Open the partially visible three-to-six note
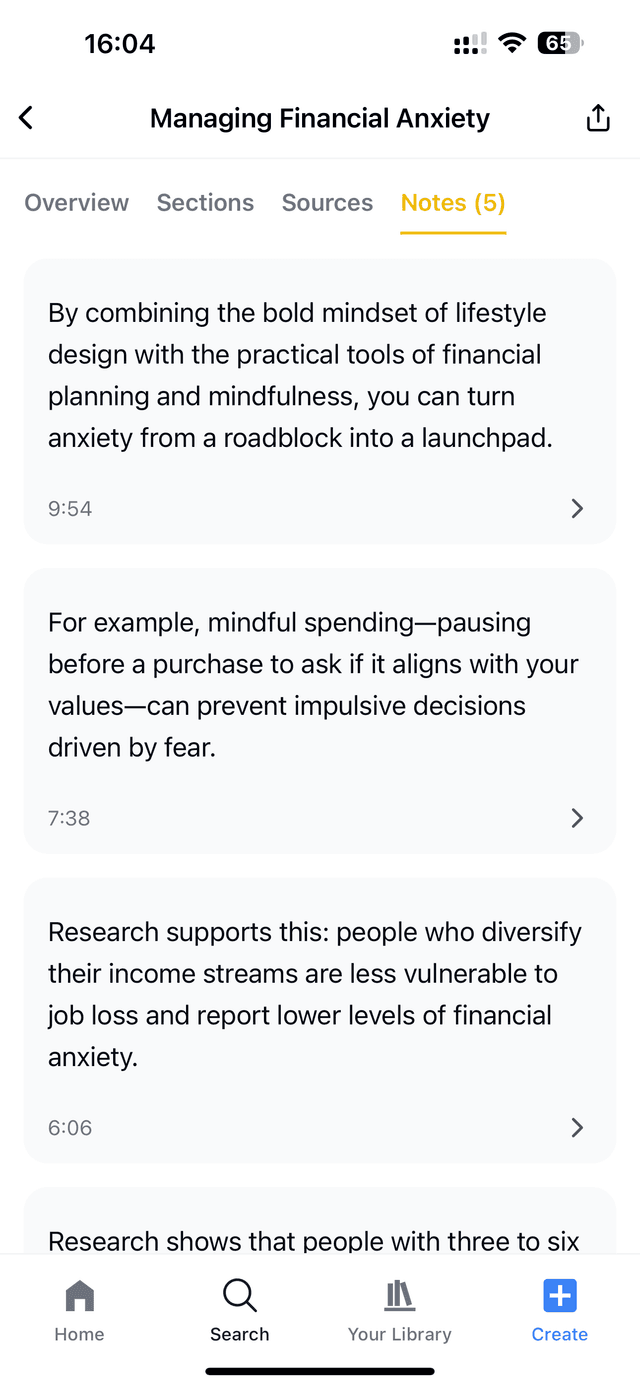 314,1240
